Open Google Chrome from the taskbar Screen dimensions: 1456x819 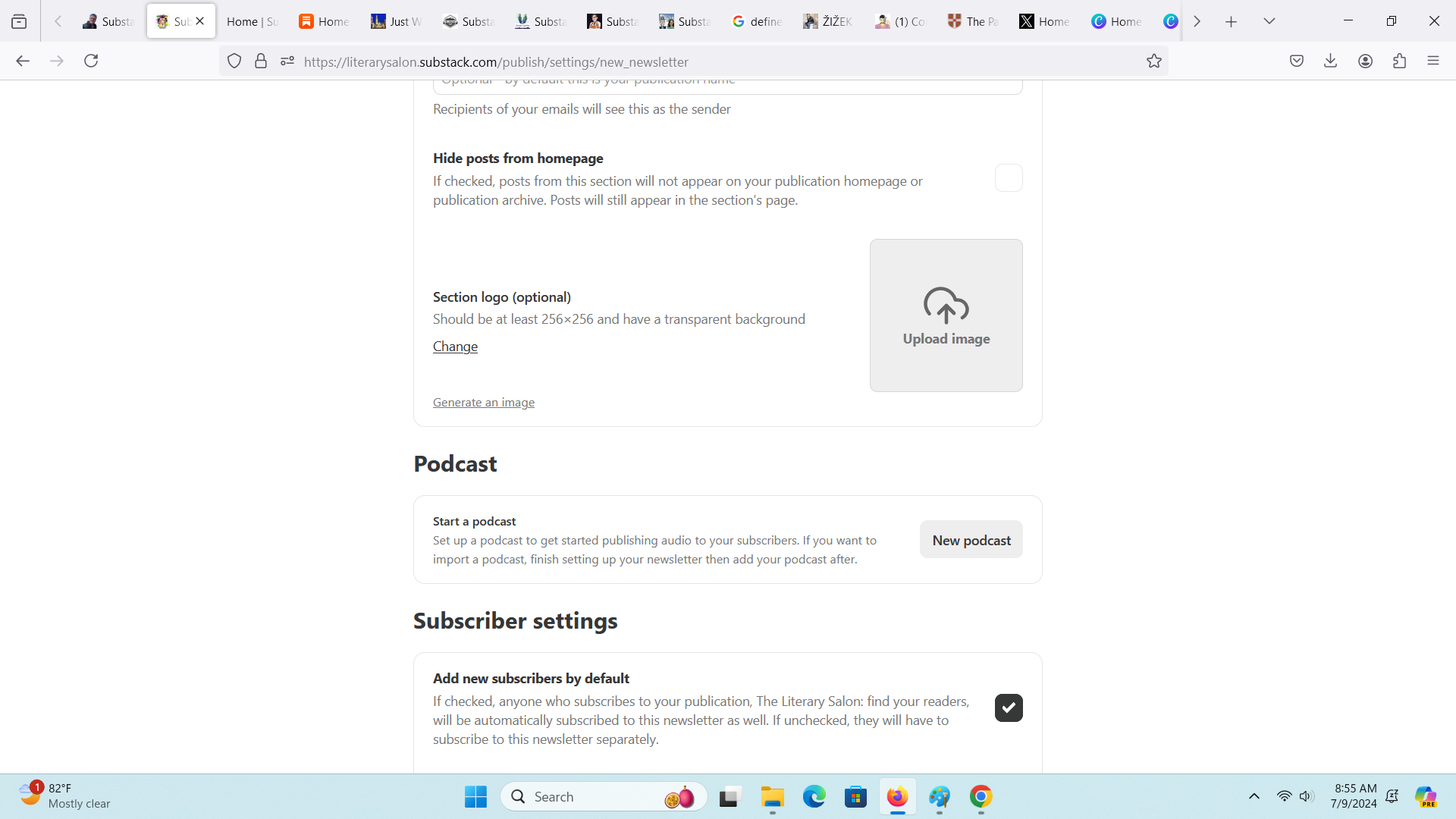[981, 796]
